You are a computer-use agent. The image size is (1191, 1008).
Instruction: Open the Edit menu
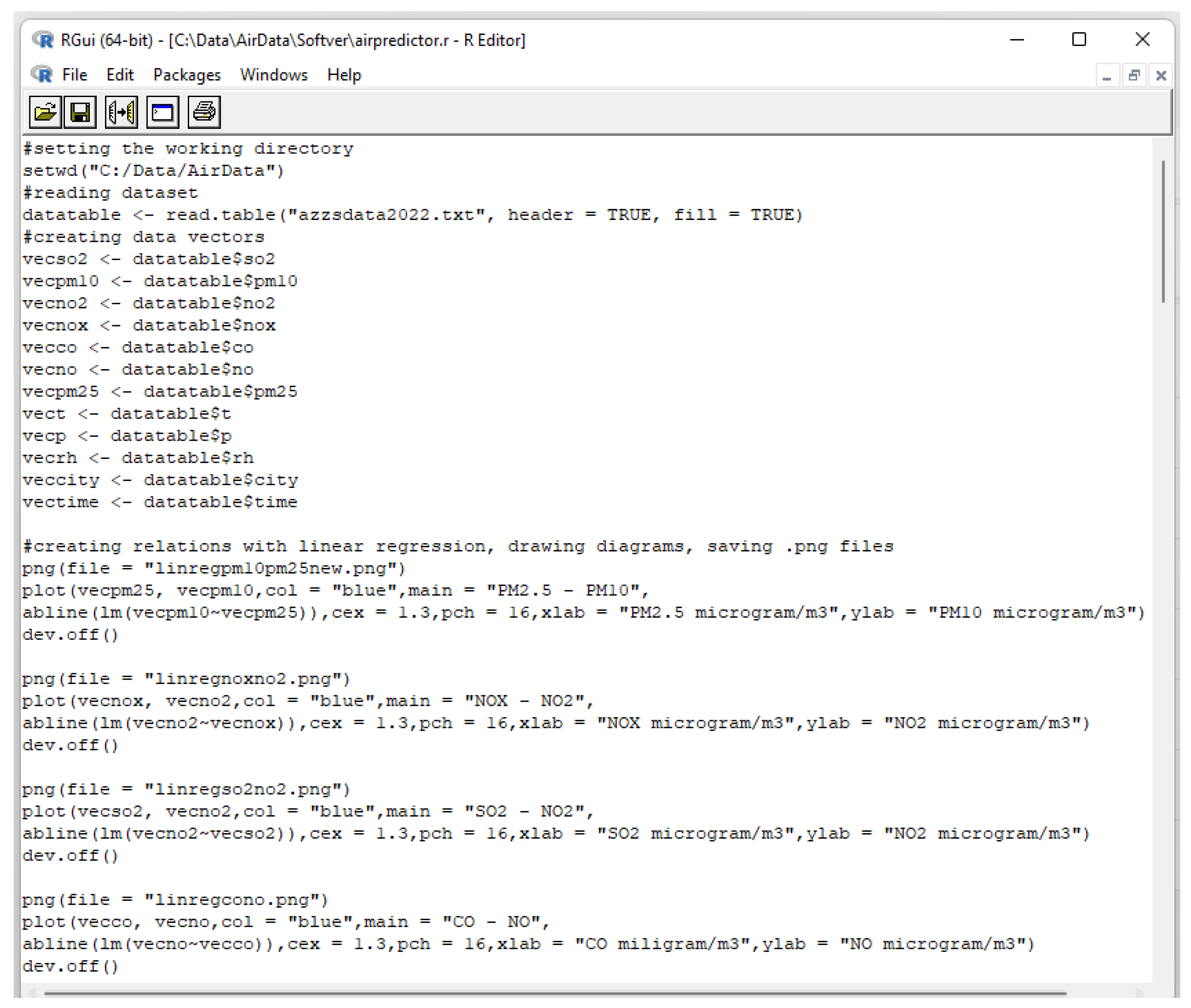(x=120, y=75)
